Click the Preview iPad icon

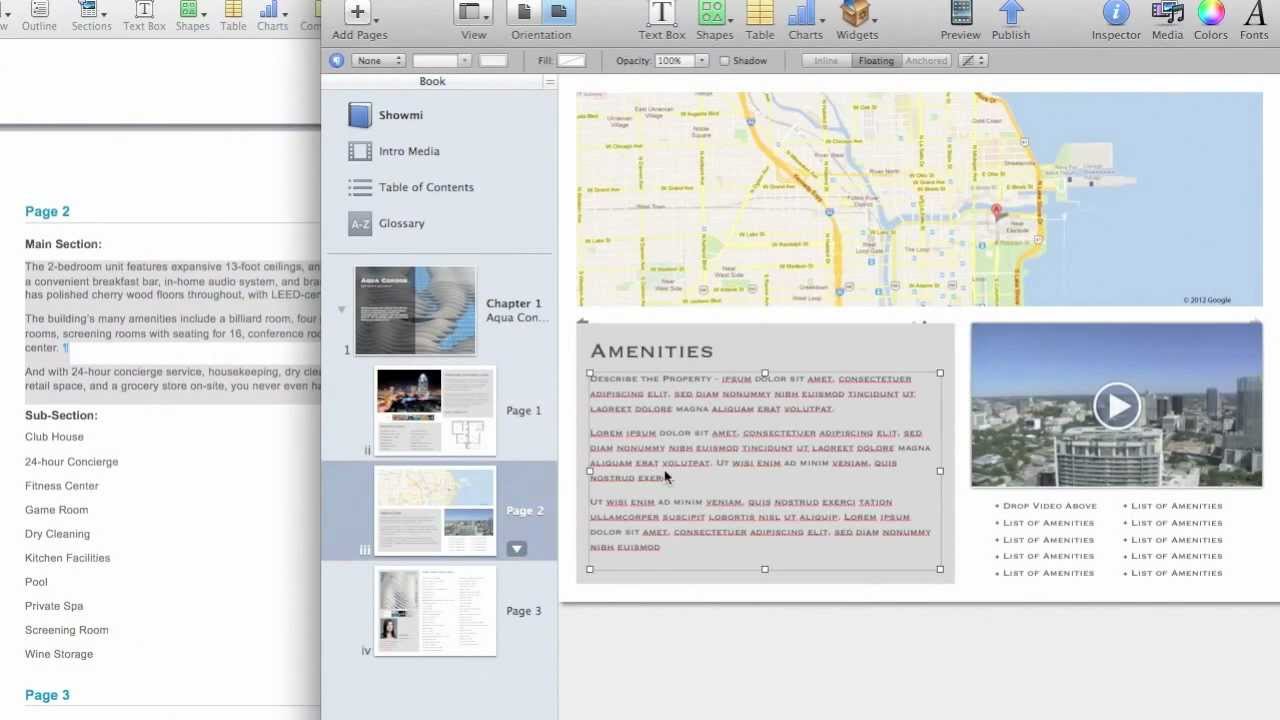[961, 13]
